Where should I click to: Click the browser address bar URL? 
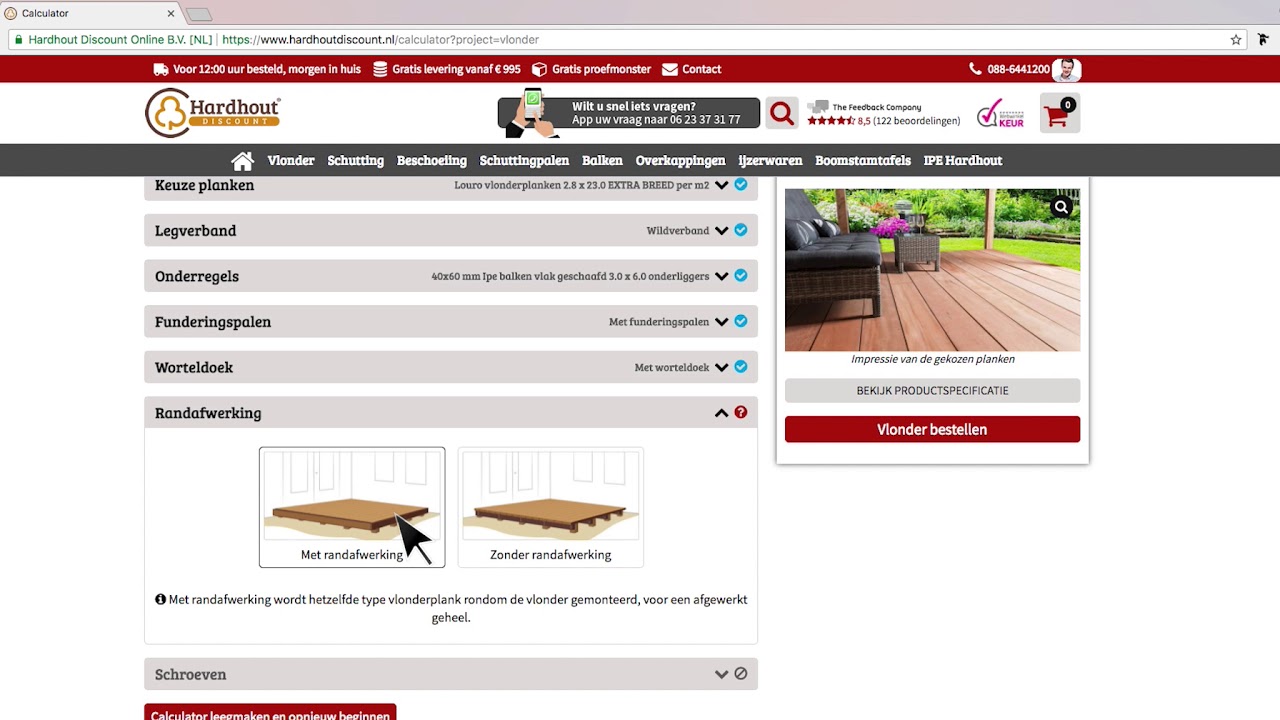(380, 40)
